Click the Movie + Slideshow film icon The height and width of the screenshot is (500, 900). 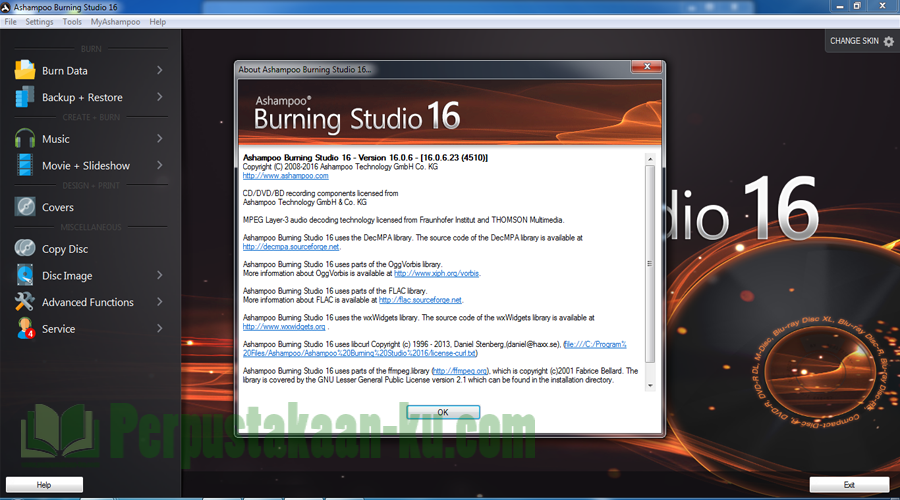25,165
